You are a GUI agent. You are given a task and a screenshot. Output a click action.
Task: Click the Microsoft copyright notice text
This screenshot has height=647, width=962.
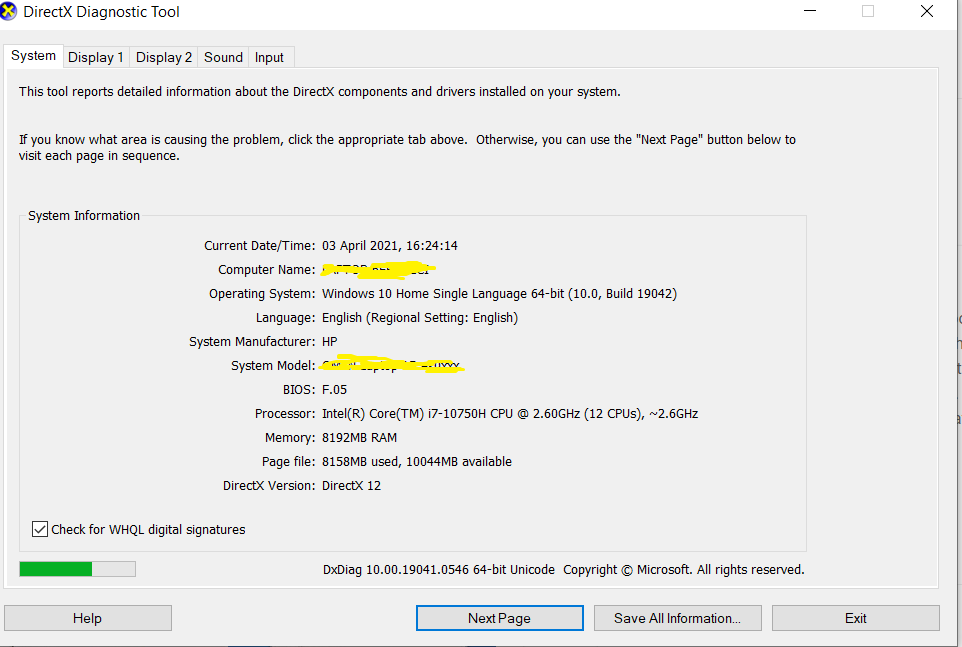coord(683,570)
